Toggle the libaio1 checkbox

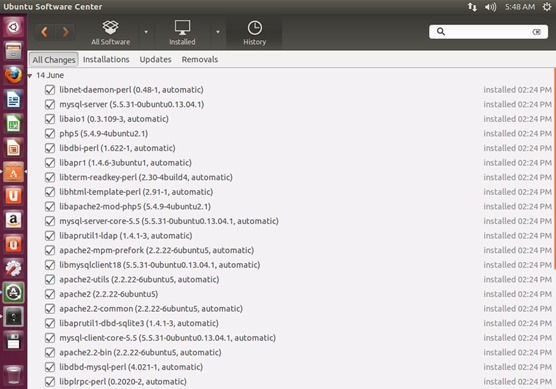pos(50,119)
